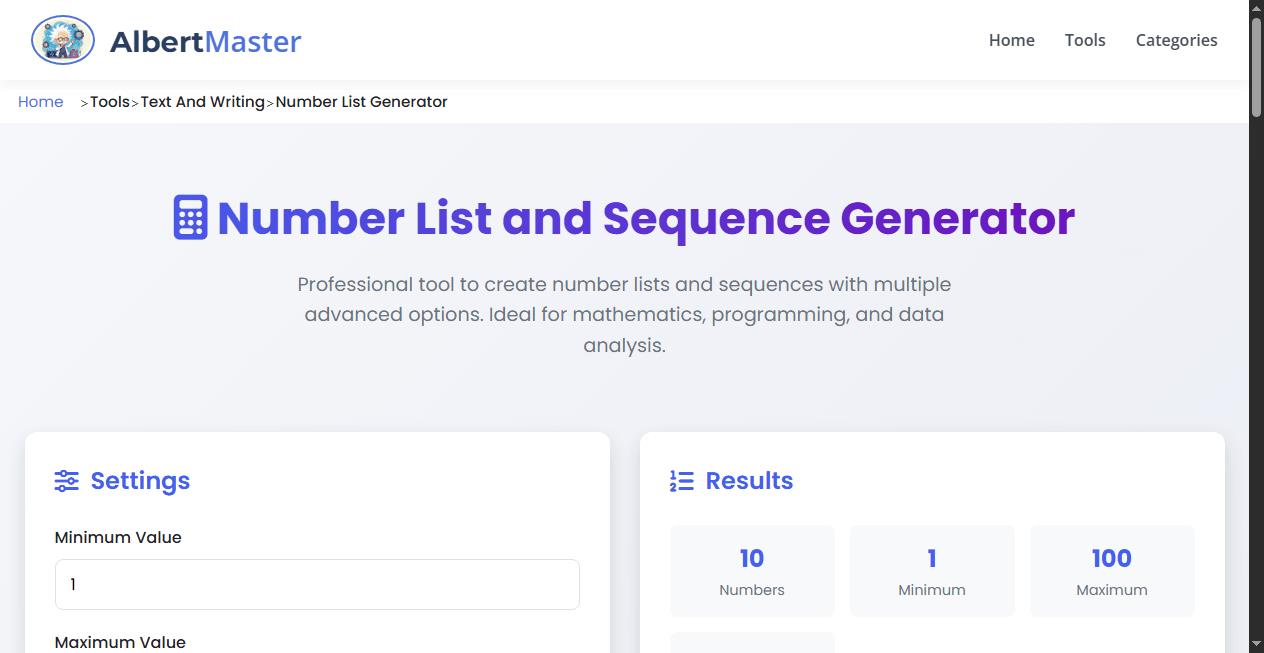Open the Categories menu in the navigation bar
The image size is (1264, 653).
1176,40
